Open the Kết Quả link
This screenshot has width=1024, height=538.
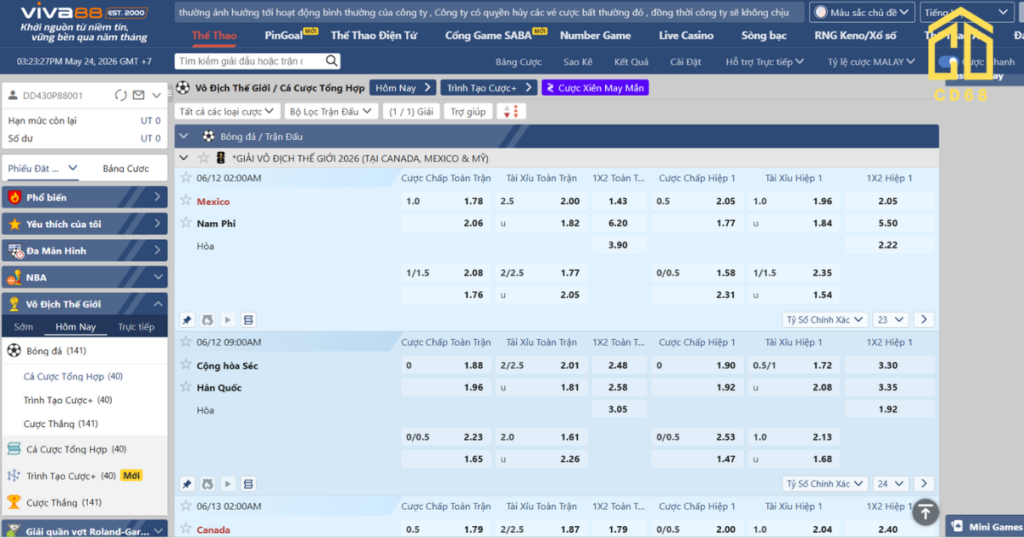(x=631, y=61)
